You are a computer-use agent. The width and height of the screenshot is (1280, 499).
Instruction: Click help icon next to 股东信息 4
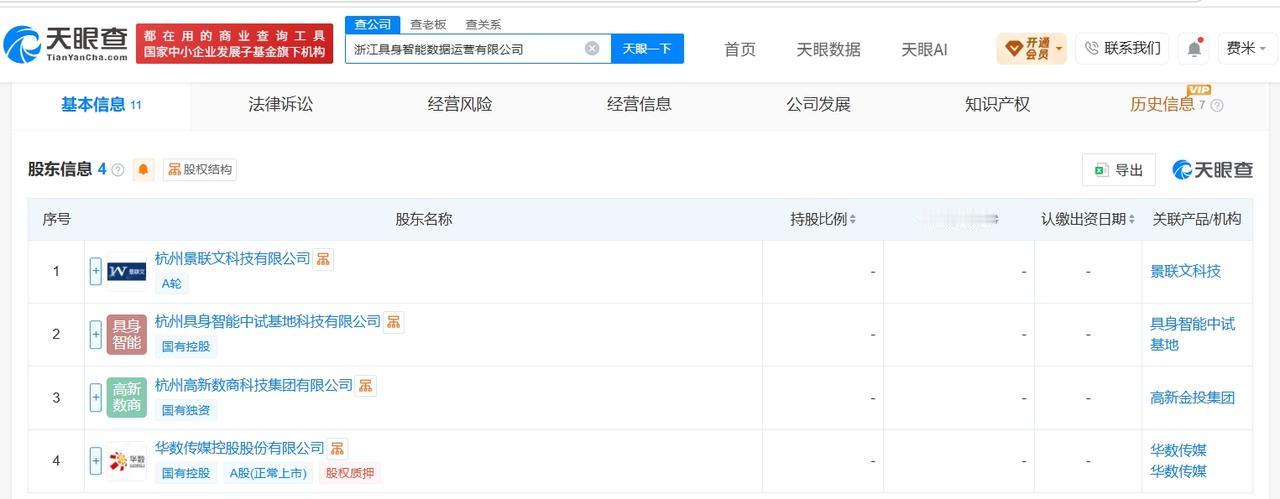[x=118, y=170]
